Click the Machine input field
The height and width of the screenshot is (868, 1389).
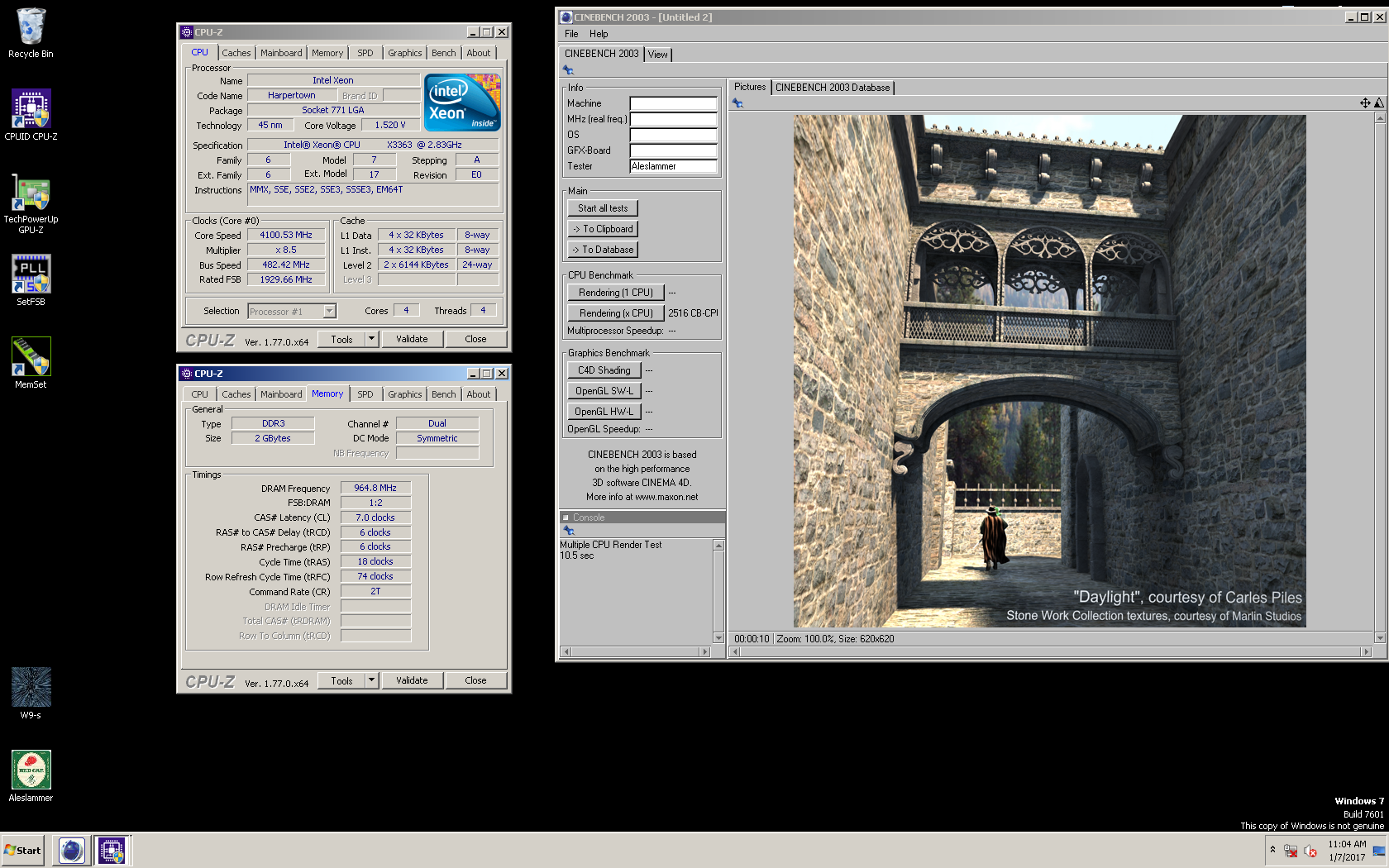click(x=673, y=103)
